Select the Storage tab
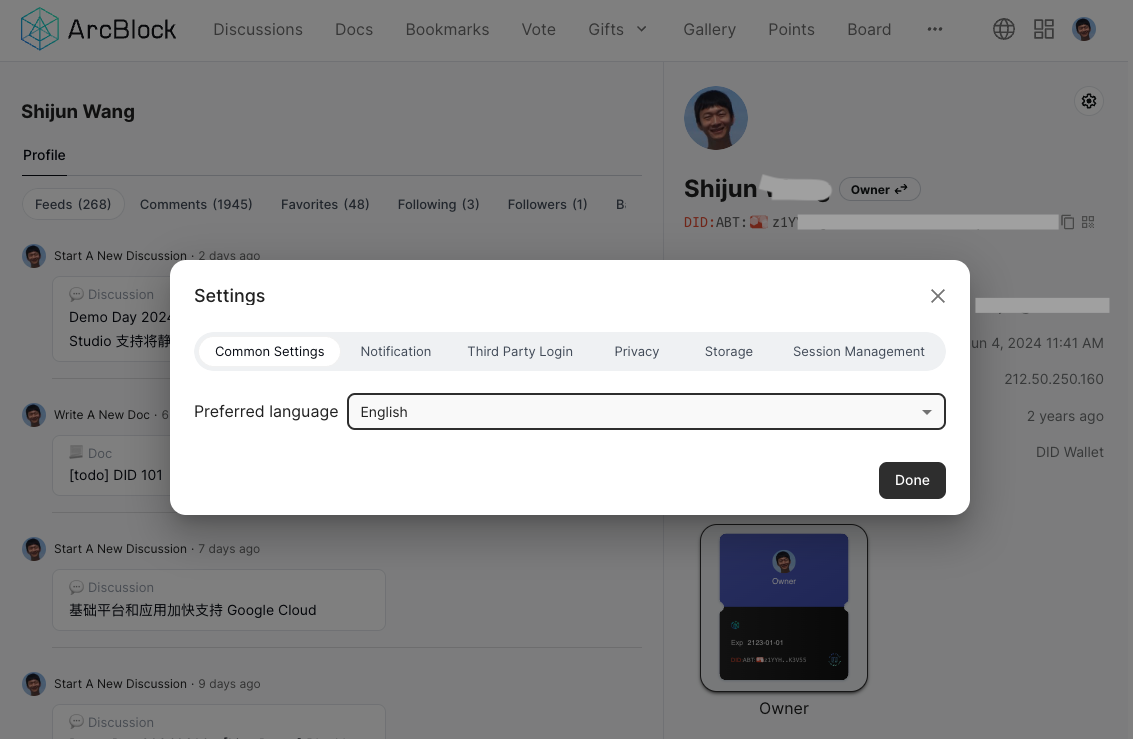The image size is (1133, 739). coord(729,351)
